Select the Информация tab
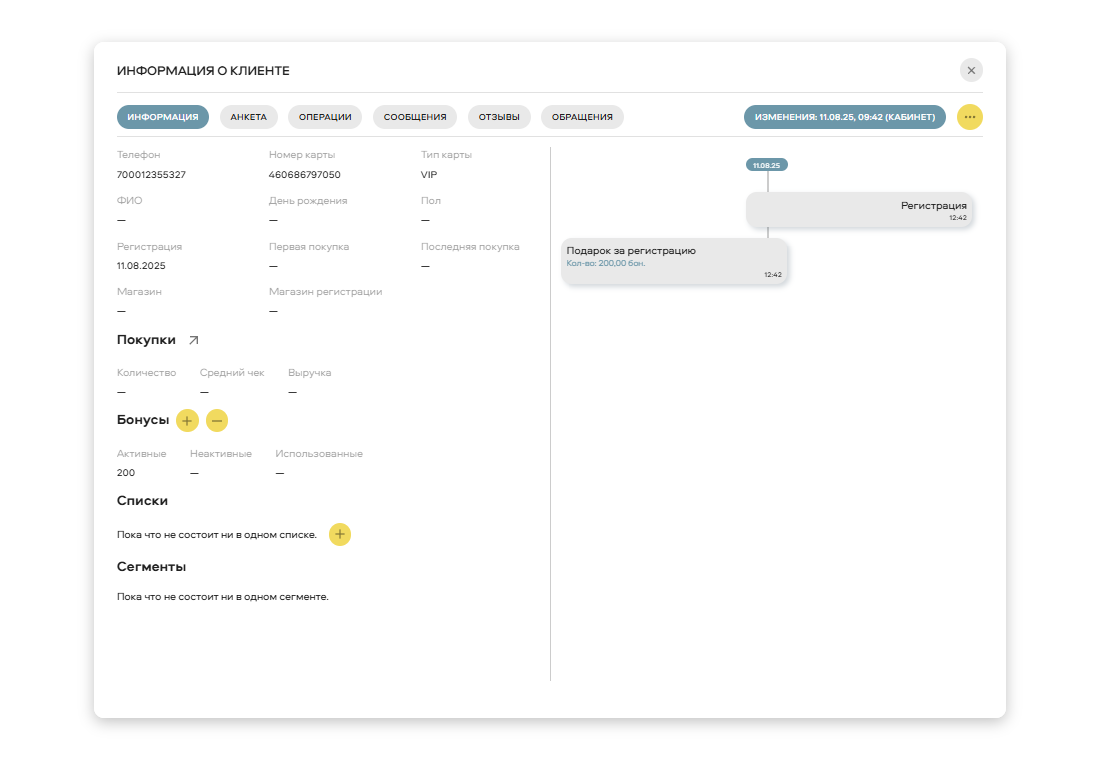 pos(163,117)
